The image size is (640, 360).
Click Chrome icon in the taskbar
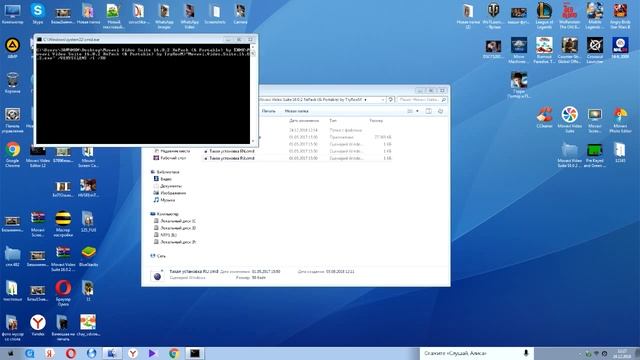pos(174,353)
